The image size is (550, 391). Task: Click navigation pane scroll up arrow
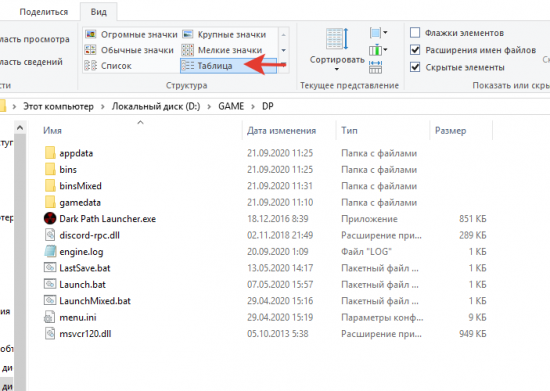tap(20, 128)
